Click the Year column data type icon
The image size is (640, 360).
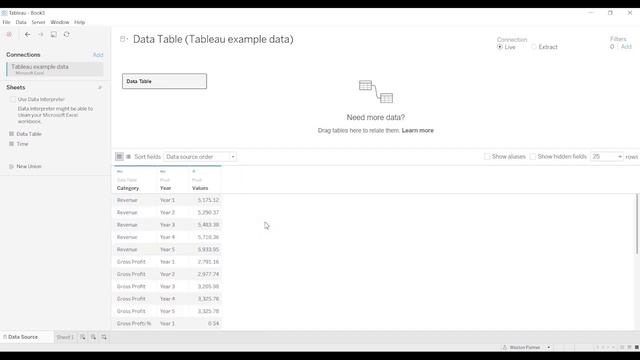coord(163,171)
